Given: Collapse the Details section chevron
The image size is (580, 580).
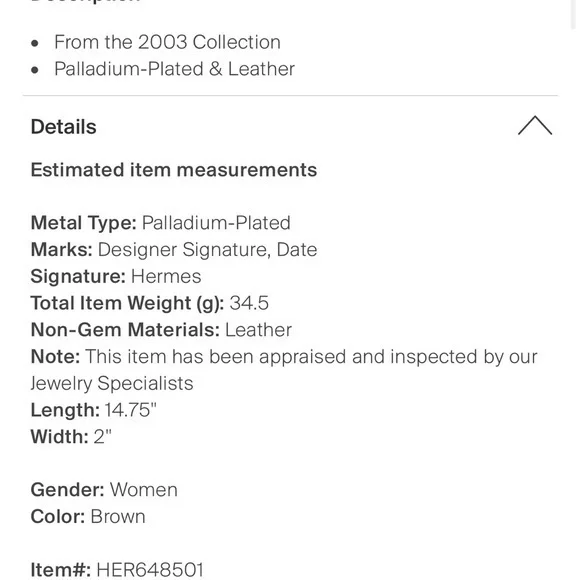Looking at the screenshot, I should (535, 126).
